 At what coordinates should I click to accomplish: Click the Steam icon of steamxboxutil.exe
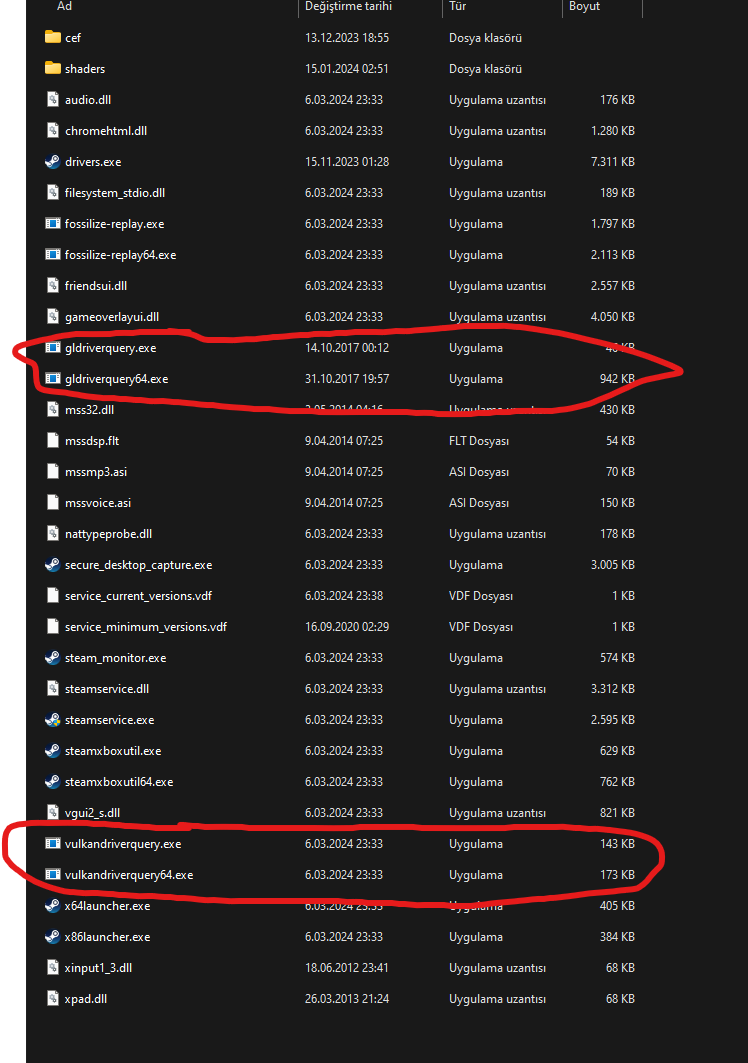53,750
